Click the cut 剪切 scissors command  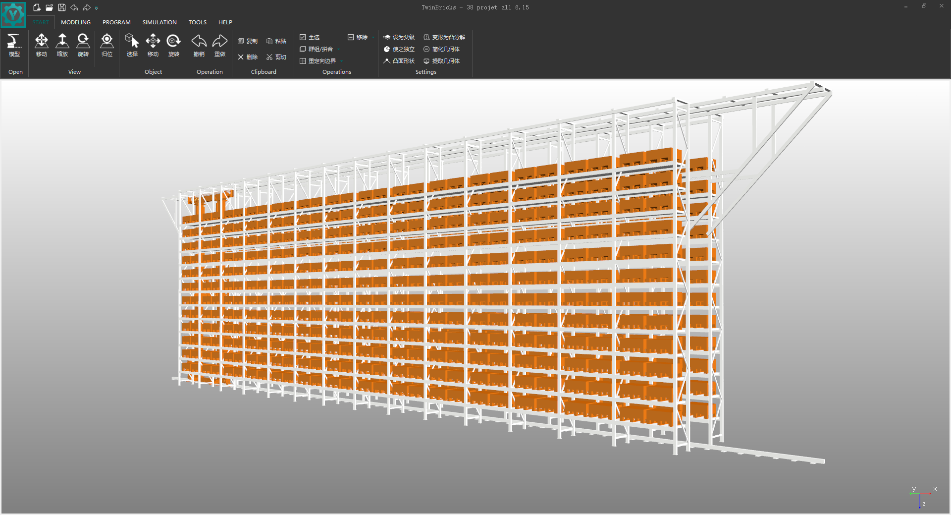[276, 57]
